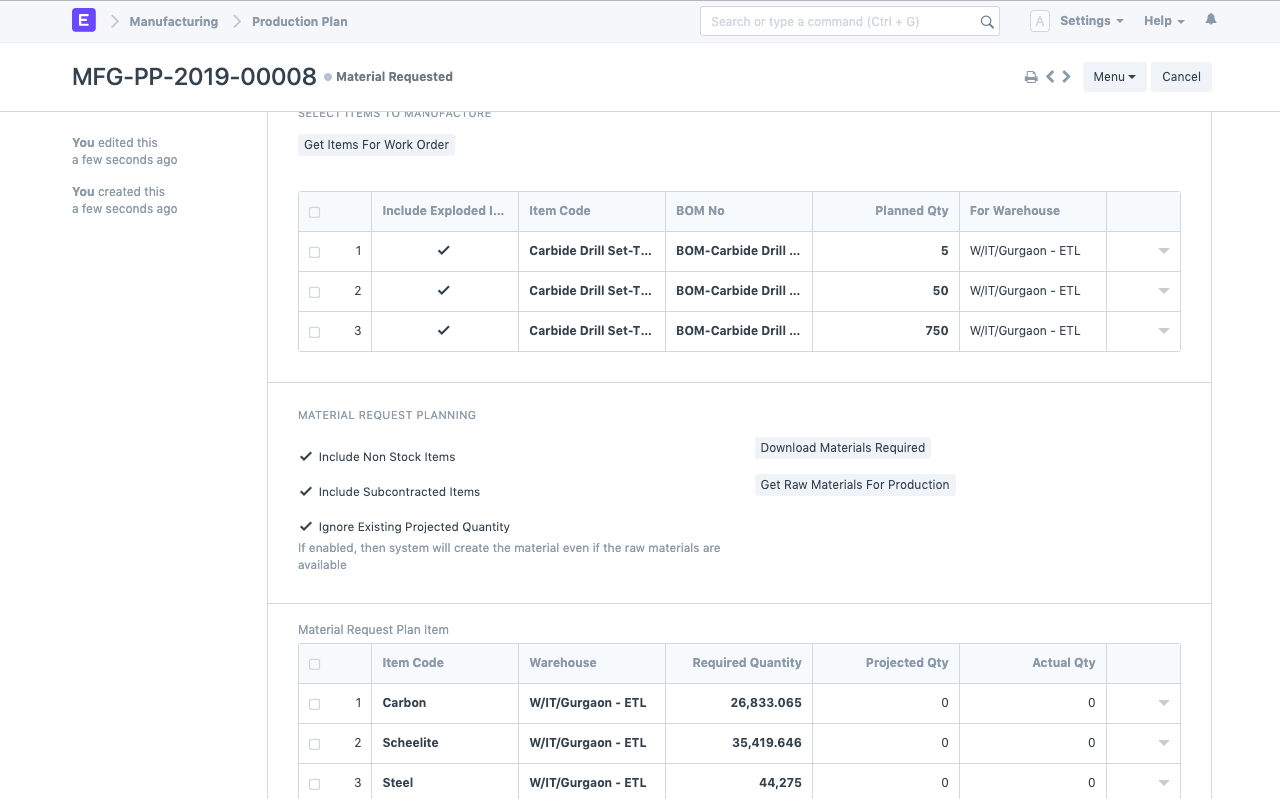Screen dimensions: 1280x799
Task: Click Carbon item code cell
Action: click(x=445, y=703)
